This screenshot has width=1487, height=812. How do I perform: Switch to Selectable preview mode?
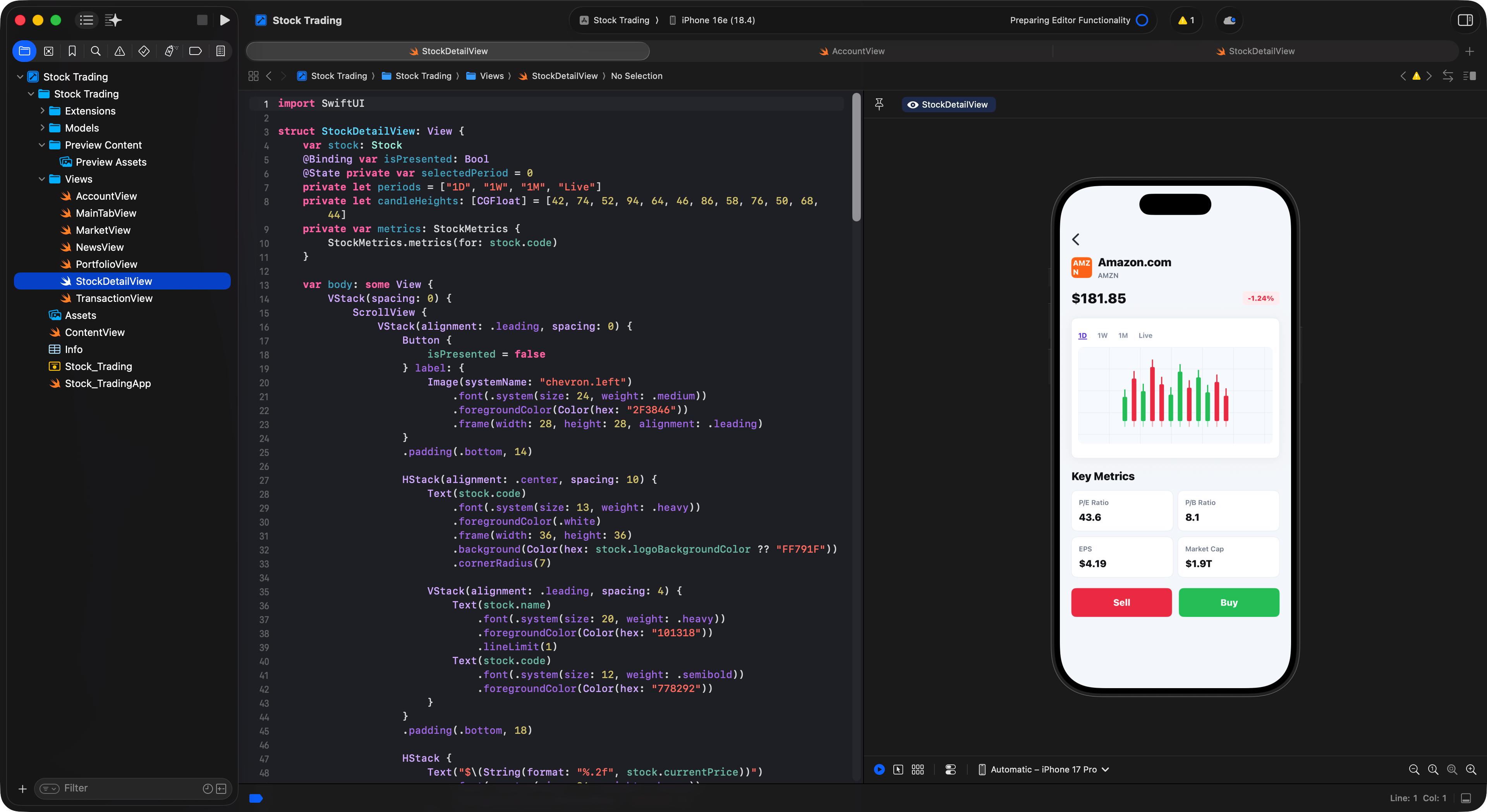pyautogui.click(x=898, y=769)
